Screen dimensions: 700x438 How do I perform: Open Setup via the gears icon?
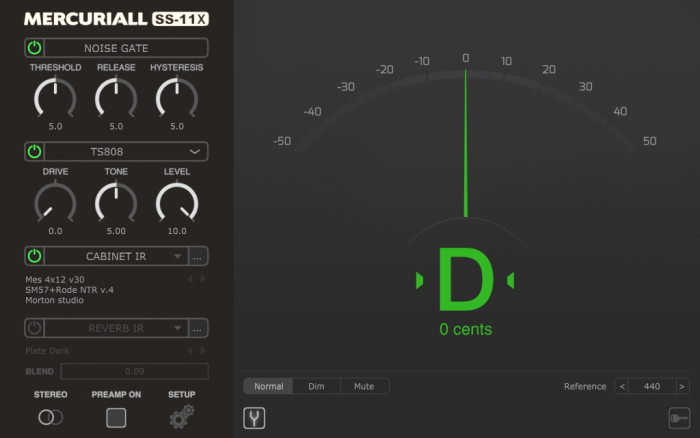[x=182, y=417]
